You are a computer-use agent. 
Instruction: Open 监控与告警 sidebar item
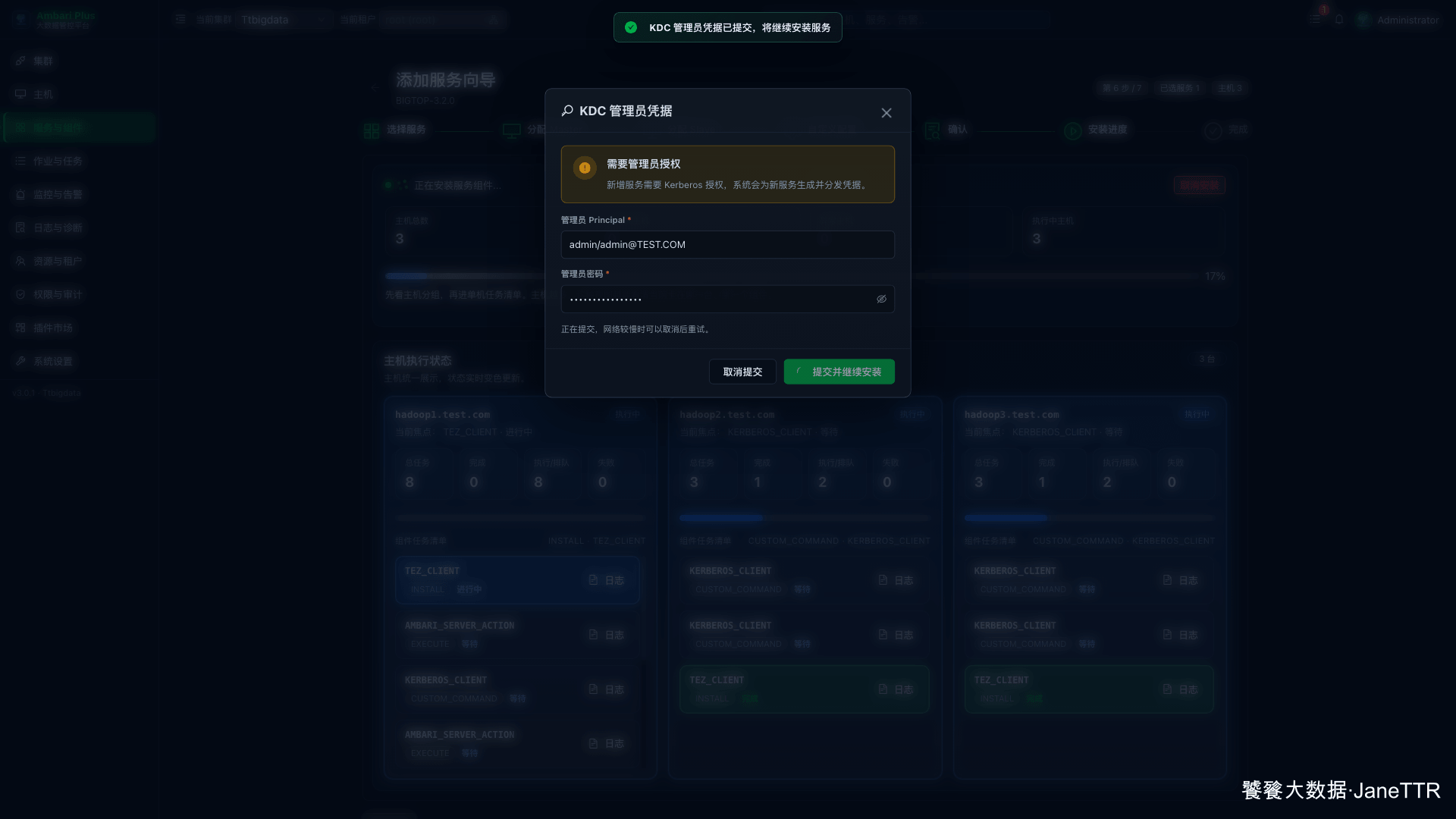tap(80, 194)
